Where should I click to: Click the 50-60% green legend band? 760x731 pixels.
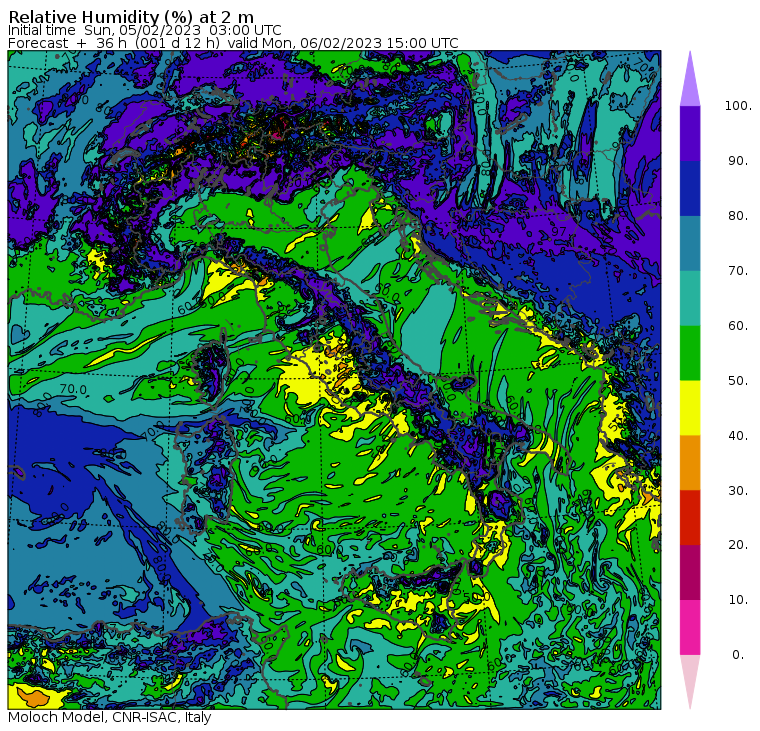pyautogui.click(x=690, y=353)
